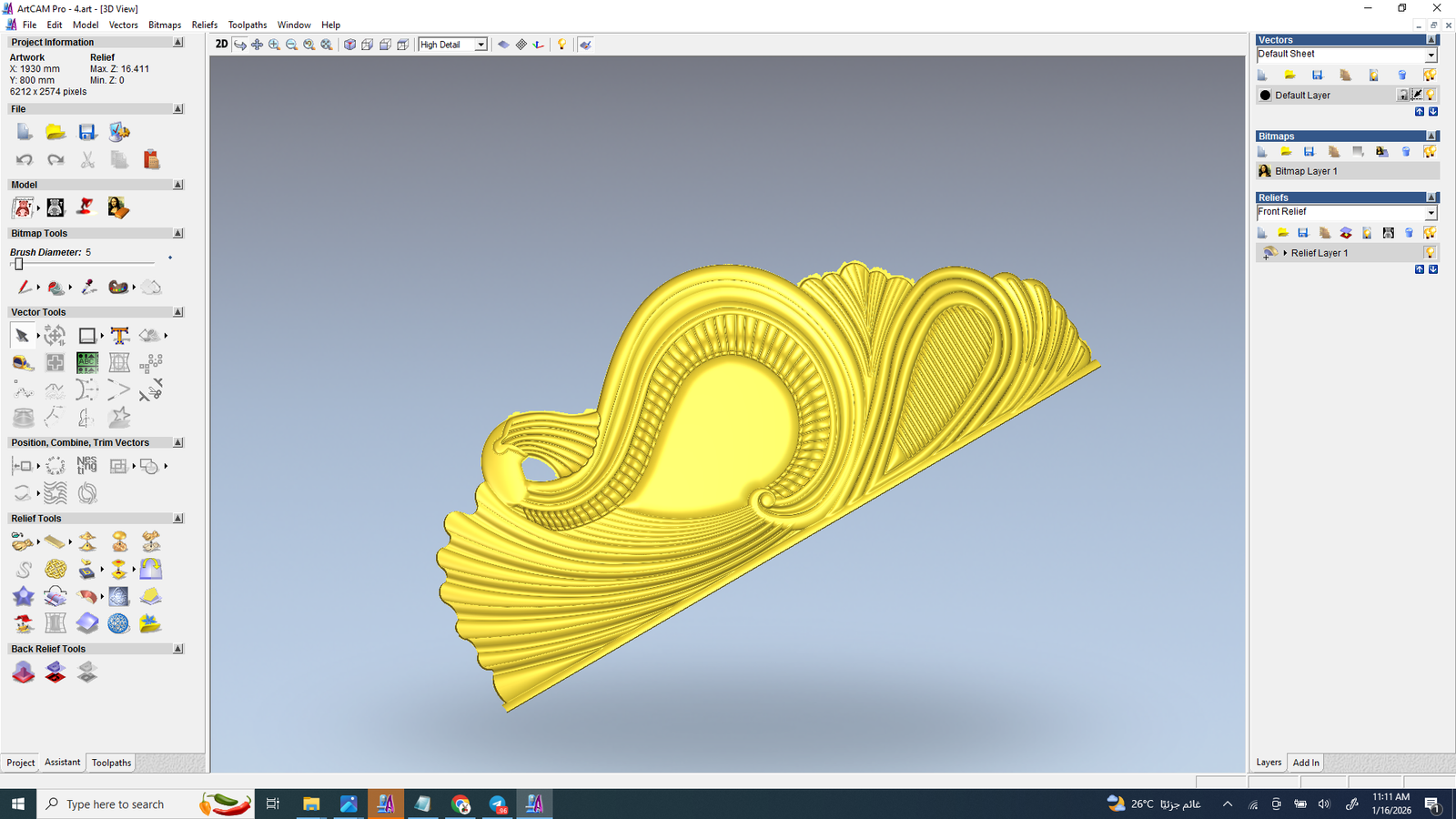Open the High Detail dropdown

[480, 45]
